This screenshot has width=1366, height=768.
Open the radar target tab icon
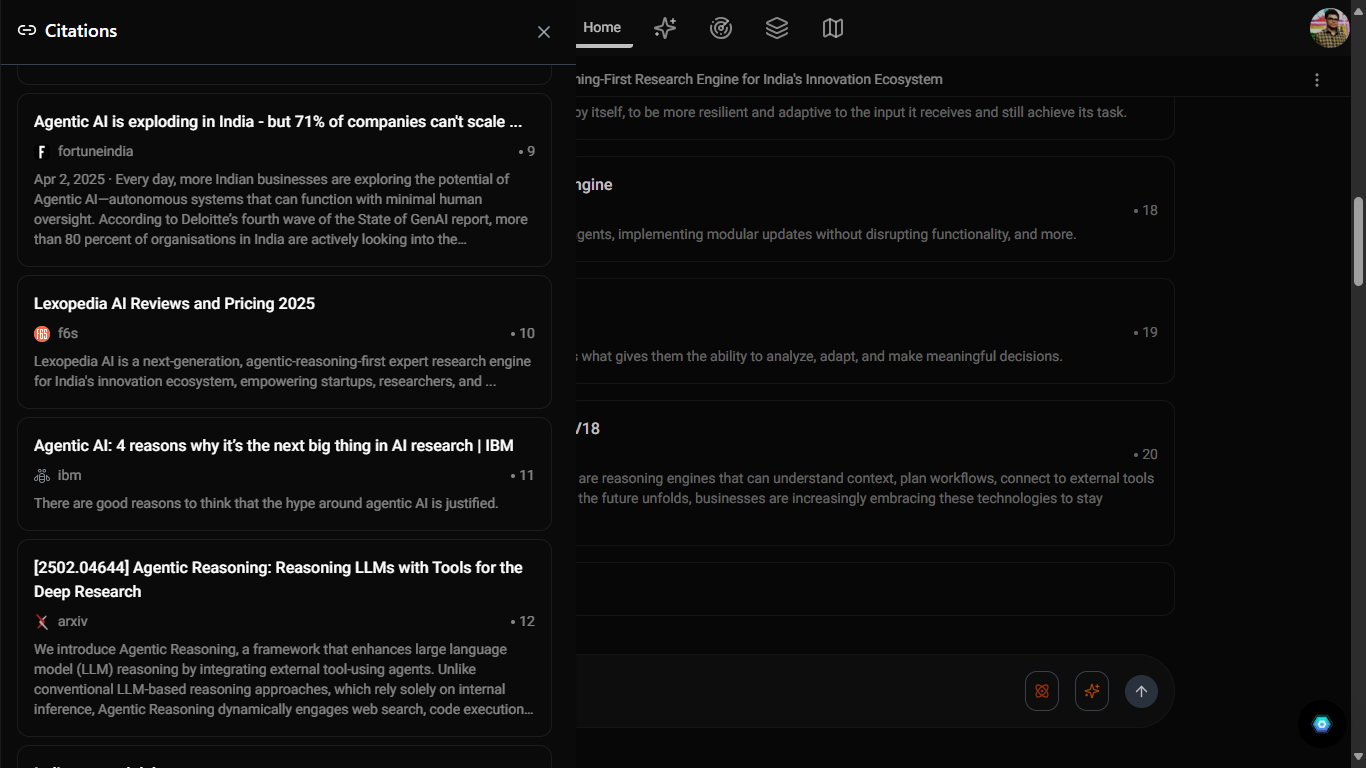coord(721,28)
